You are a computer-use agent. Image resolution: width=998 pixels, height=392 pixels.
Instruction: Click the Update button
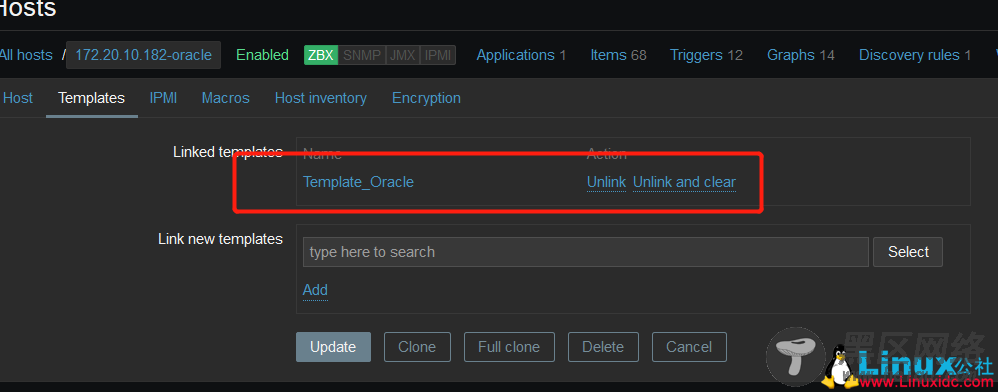pos(333,347)
